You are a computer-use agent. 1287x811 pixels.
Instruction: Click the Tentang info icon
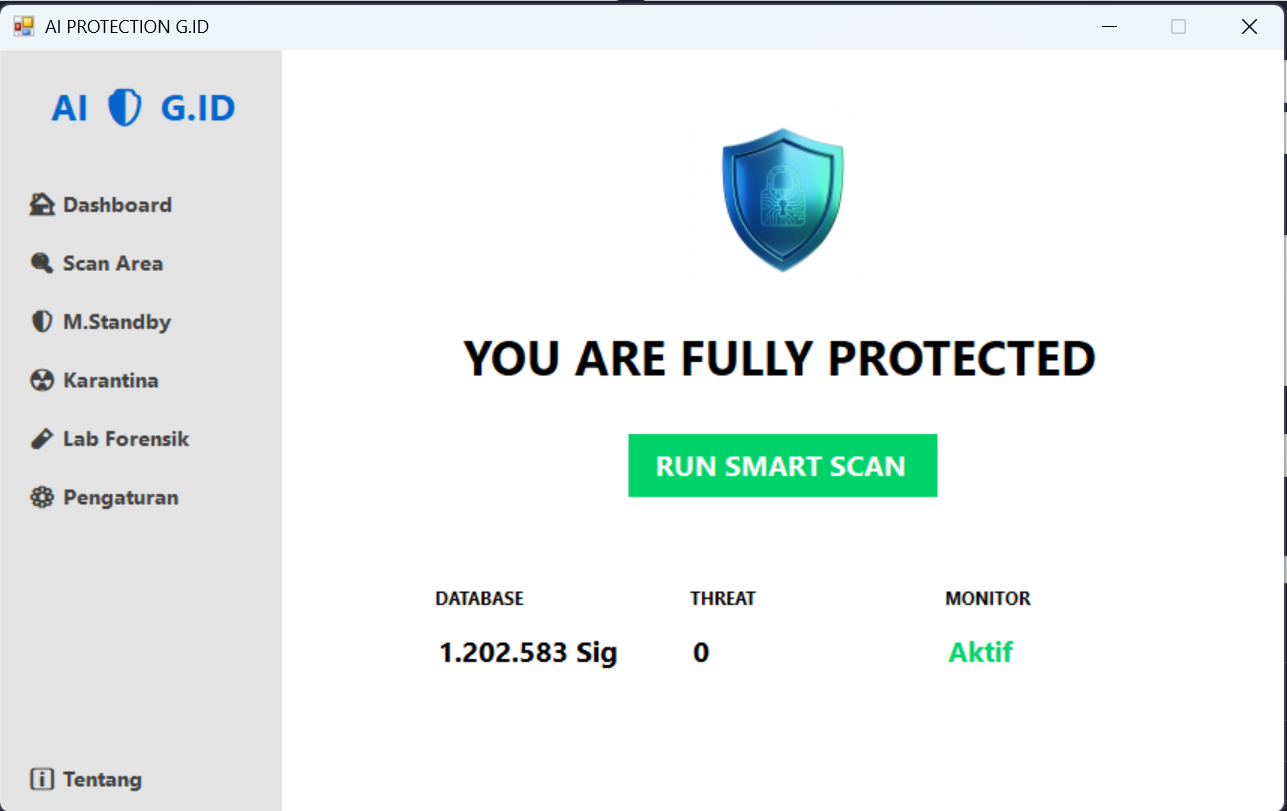click(41, 779)
